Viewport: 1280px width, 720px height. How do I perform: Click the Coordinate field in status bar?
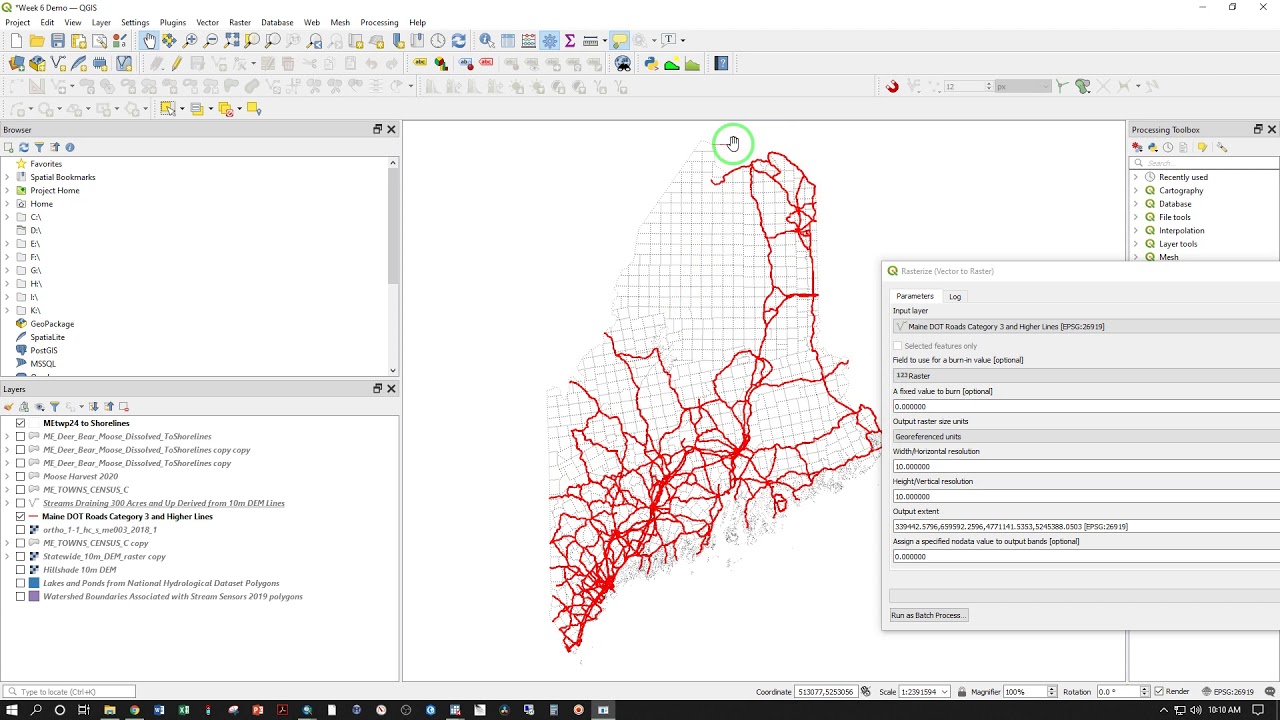pyautogui.click(x=825, y=692)
